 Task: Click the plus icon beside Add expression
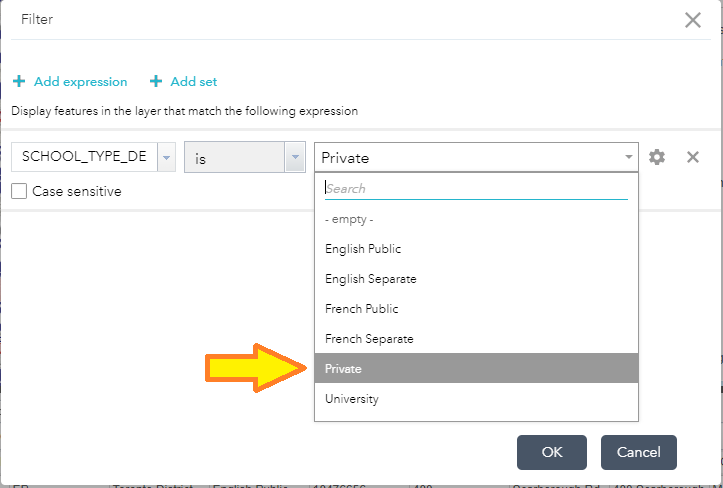[x=19, y=82]
